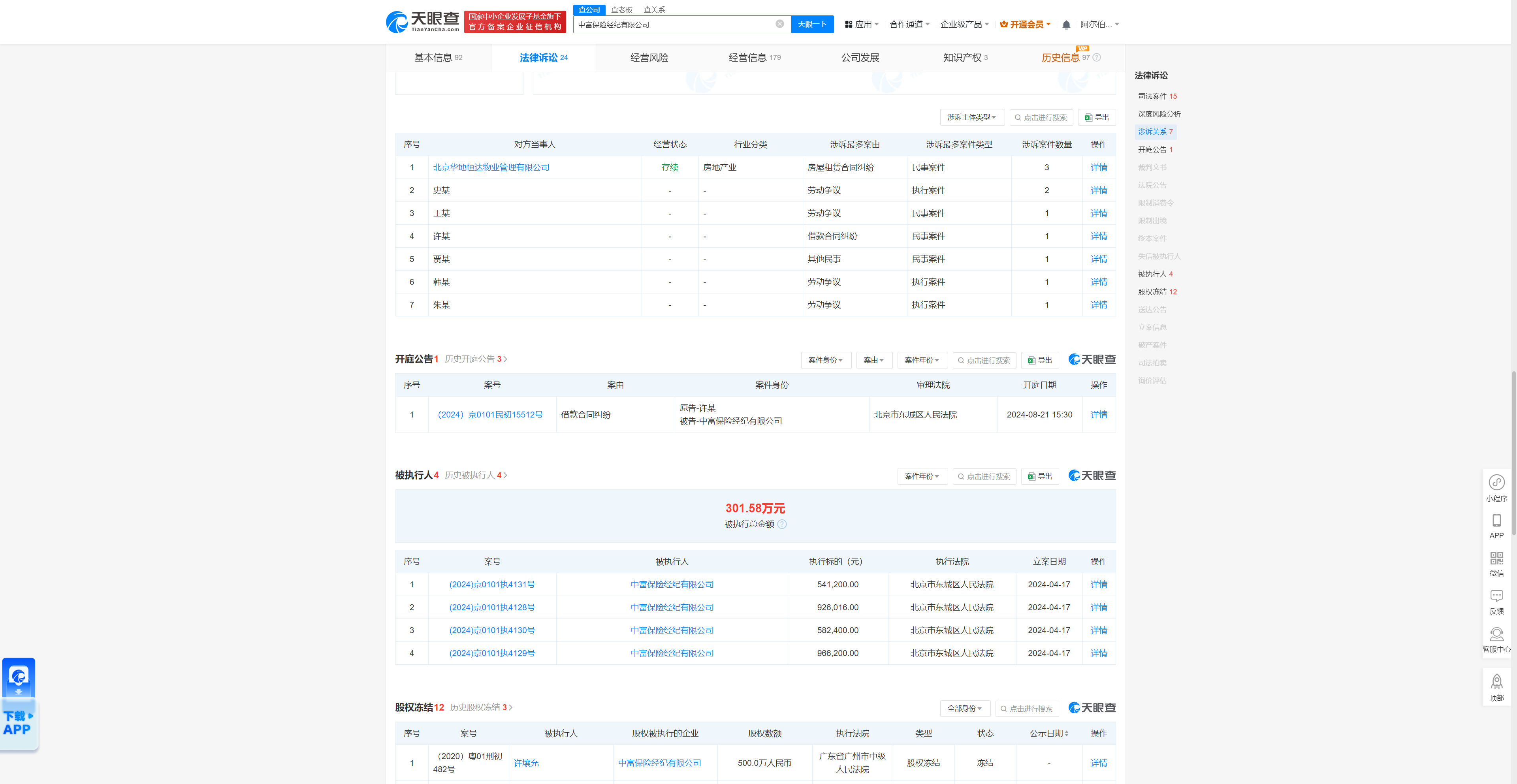
Task: Open the 全部身份 dropdown in 股权冻结
Action: point(965,709)
